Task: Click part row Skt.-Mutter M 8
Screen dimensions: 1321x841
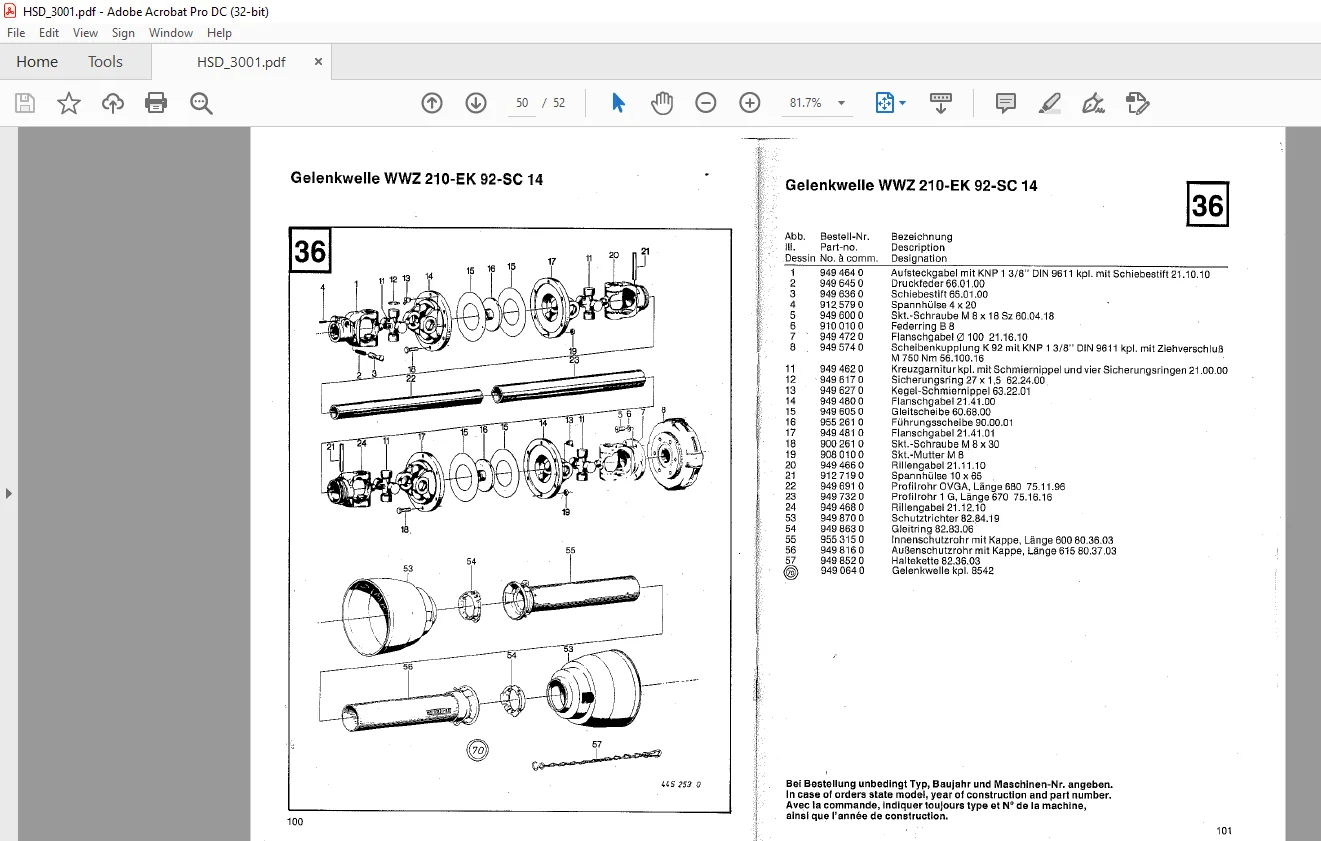Action: (x=875, y=455)
